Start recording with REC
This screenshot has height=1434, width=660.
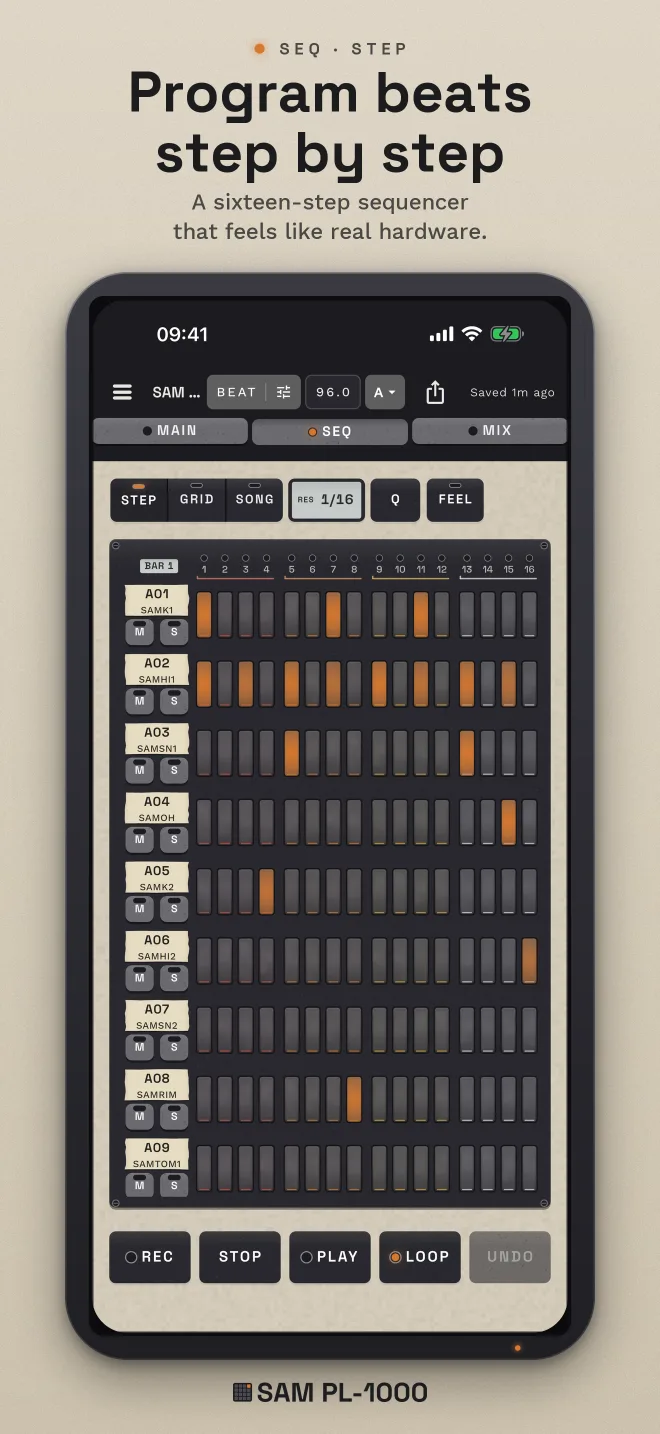[149, 1257]
